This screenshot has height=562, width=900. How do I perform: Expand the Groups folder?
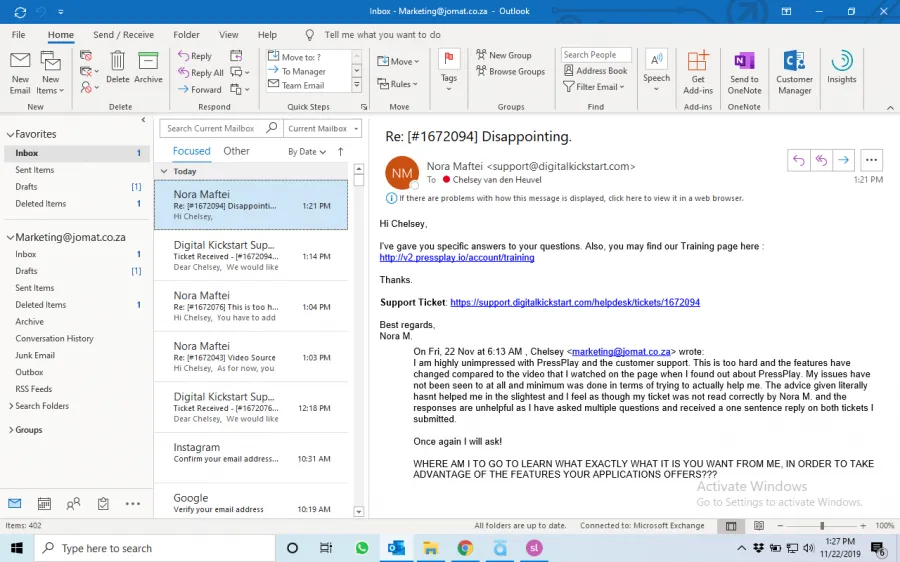pos(10,430)
